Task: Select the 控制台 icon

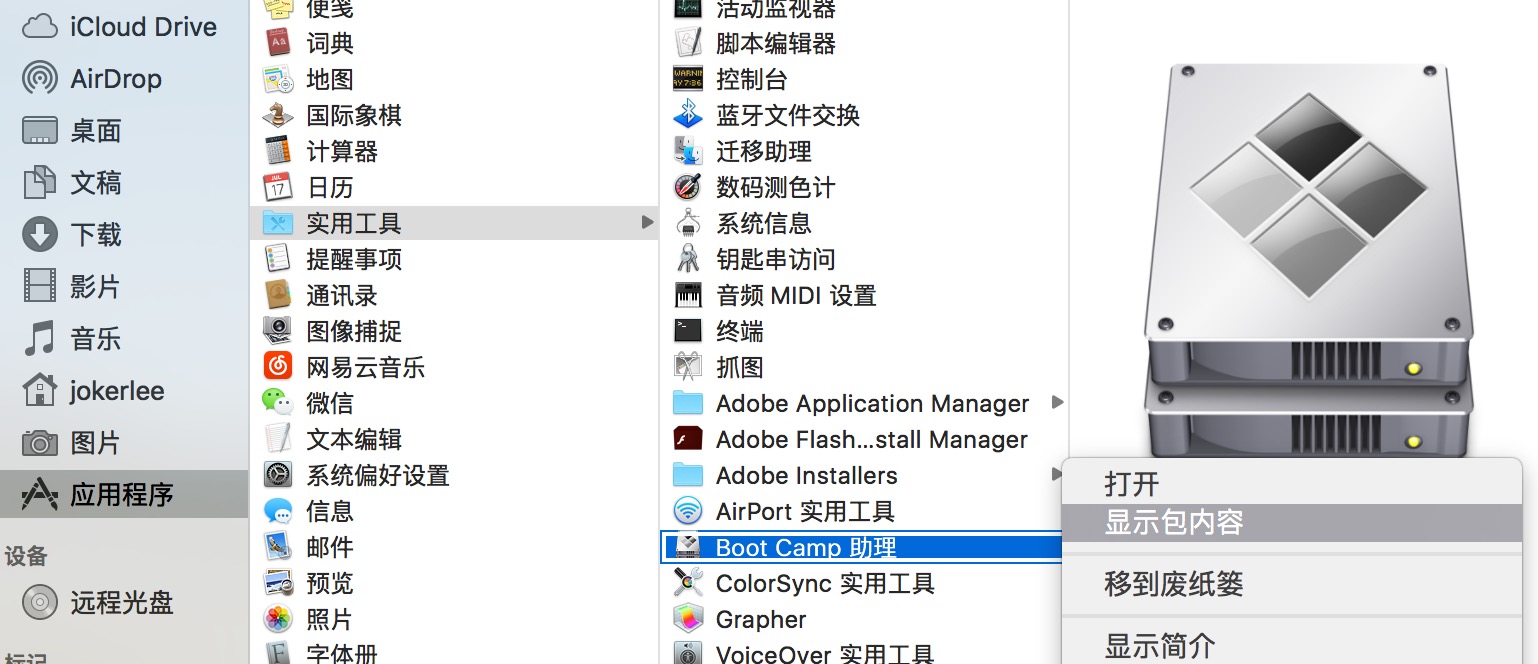Action: pyautogui.click(x=688, y=79)
